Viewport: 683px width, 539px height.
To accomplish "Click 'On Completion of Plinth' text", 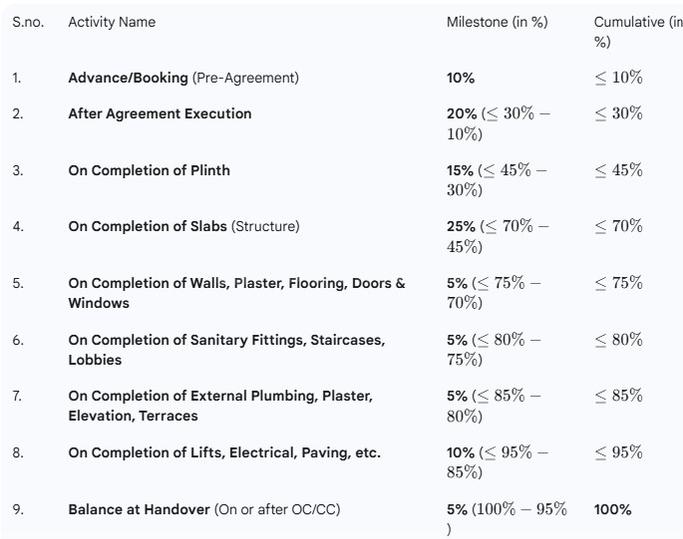I will (149, 171).
